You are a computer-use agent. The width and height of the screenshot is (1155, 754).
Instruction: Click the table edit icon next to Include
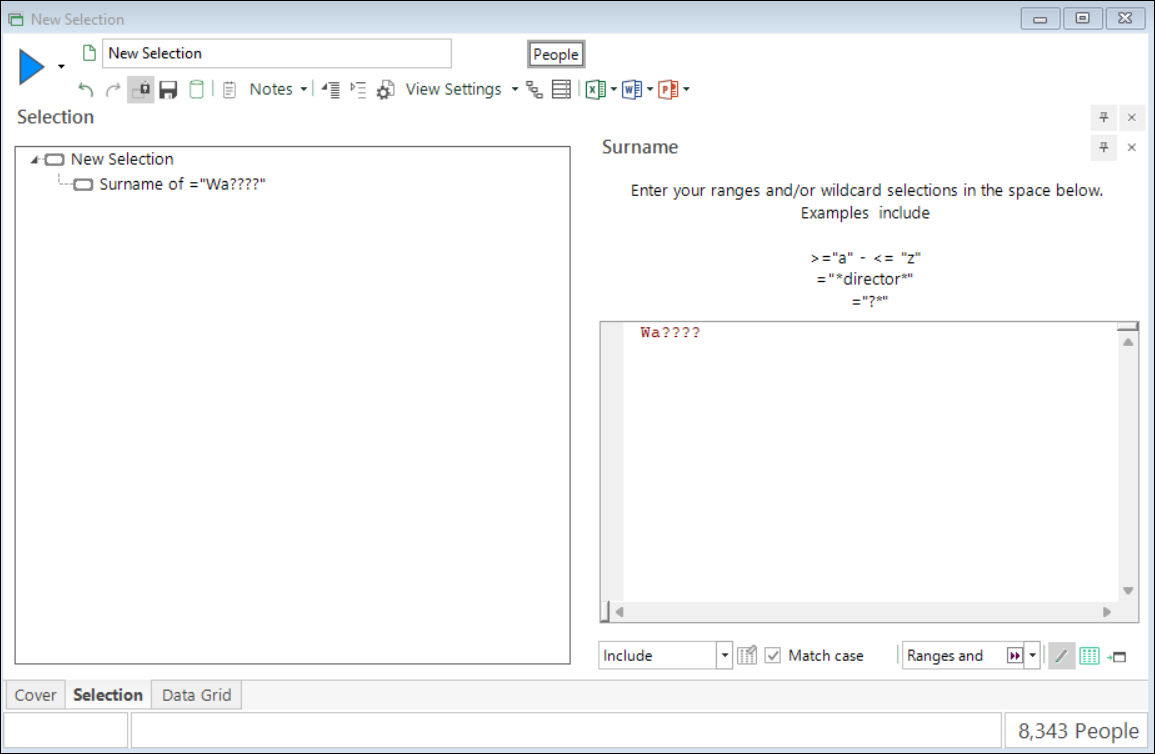tap(747, 655)
